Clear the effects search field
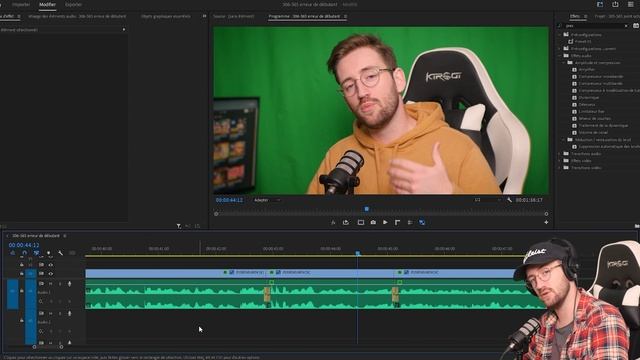Viewport: 640px width, 360px height. click(x=626, y=26)
